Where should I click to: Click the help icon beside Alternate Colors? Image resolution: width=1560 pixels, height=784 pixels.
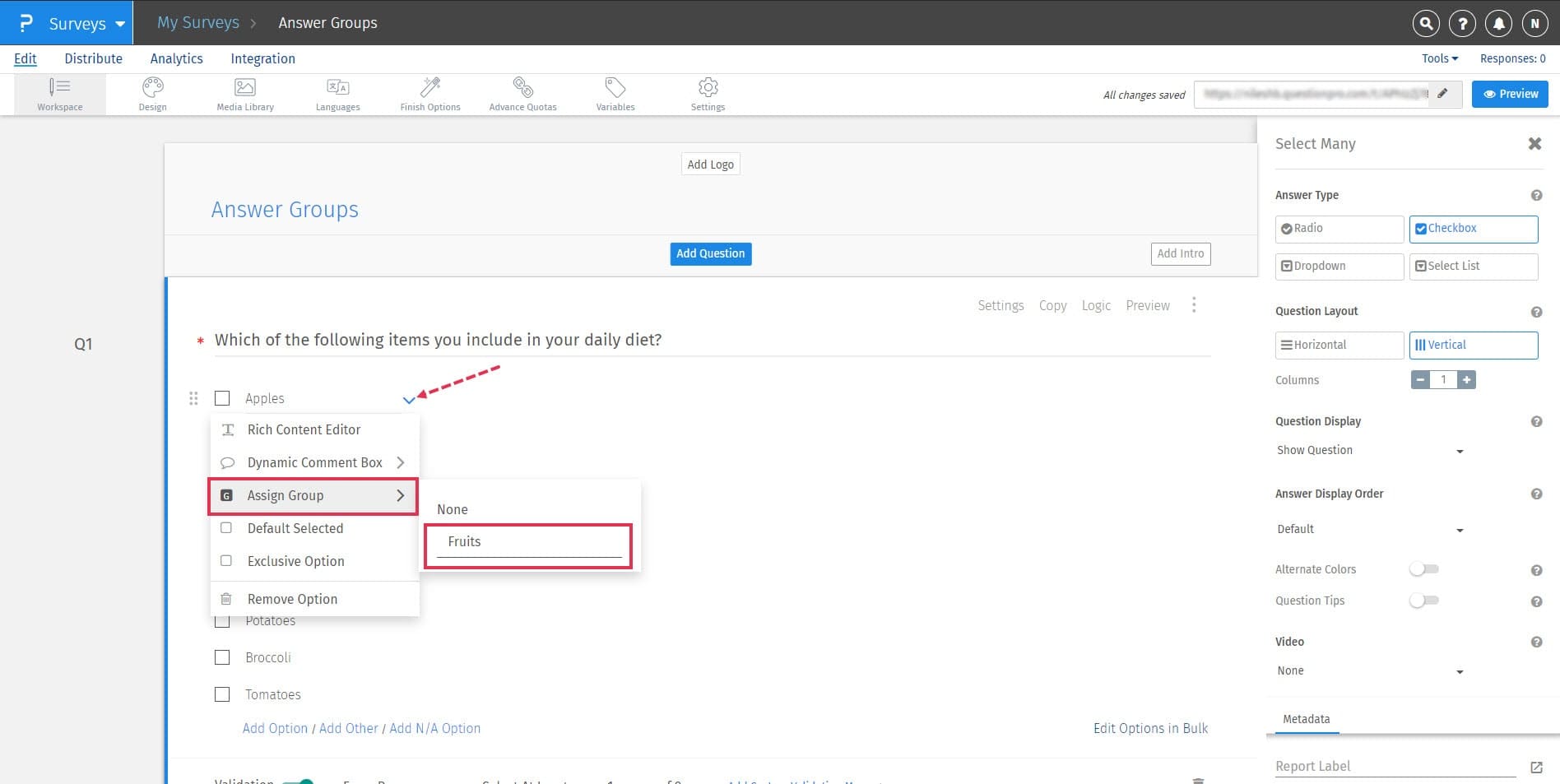point(1536,570)
